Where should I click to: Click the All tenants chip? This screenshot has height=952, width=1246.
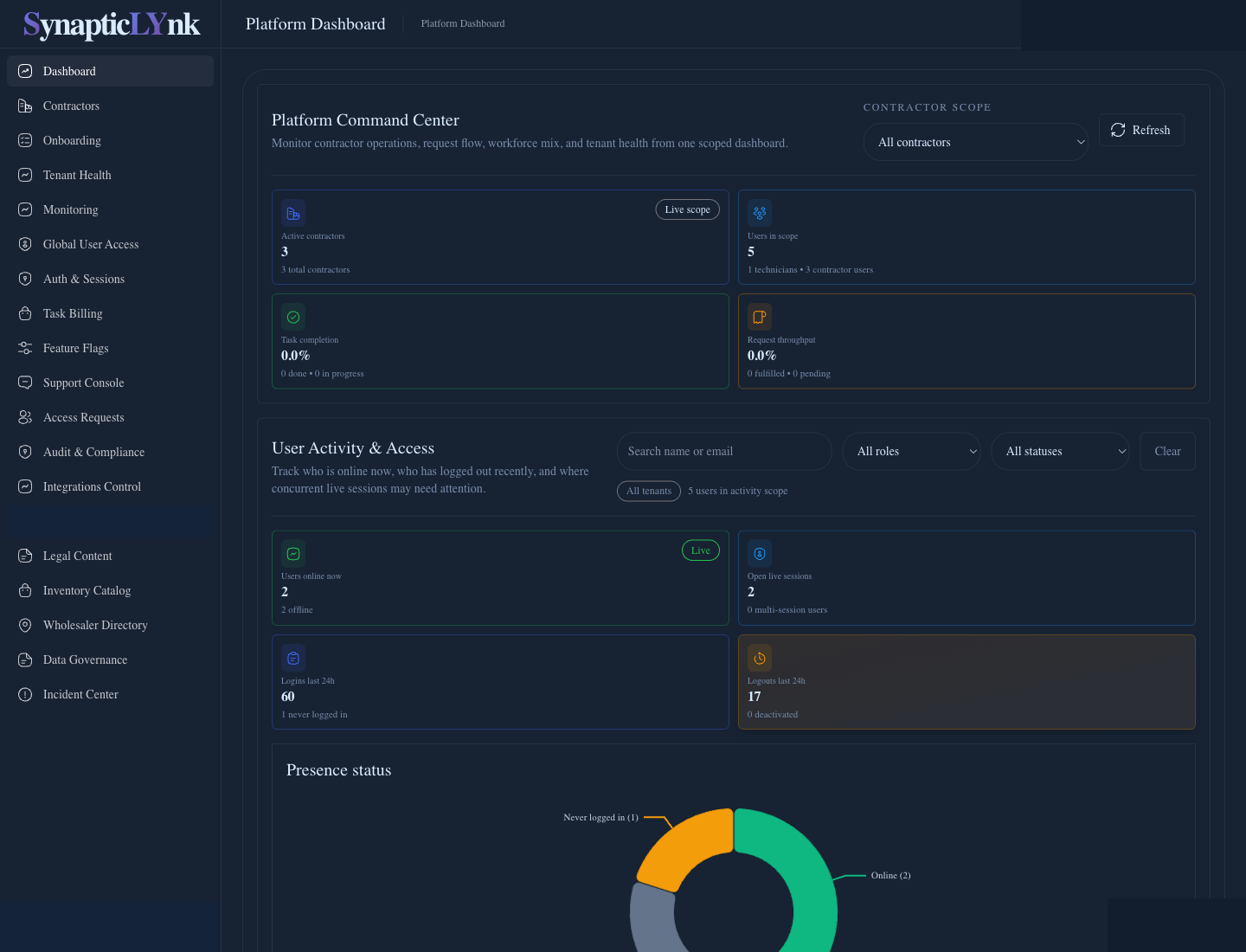coord(649,491)
